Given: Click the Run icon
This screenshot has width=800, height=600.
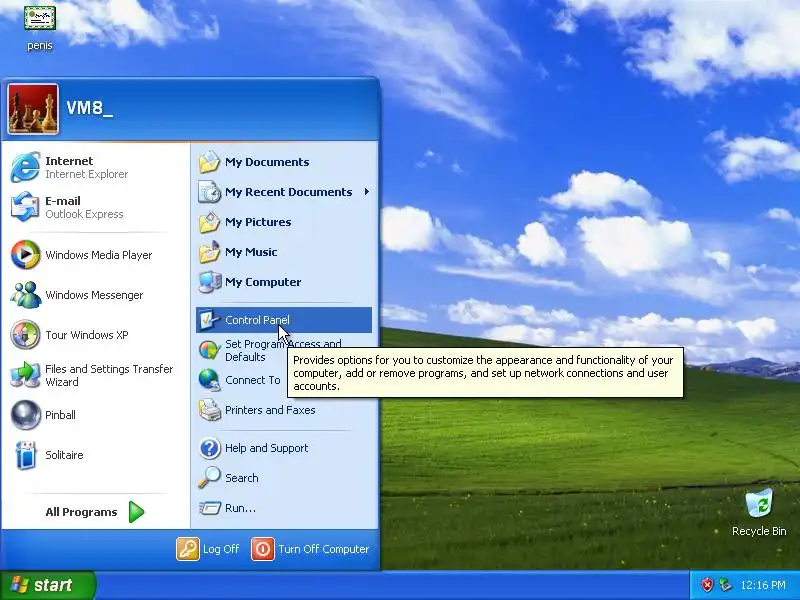Looking at the screenshot, I should coord(209,508).
